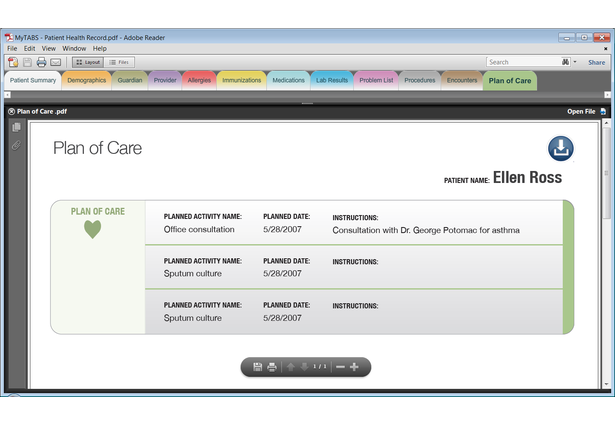Click the green heart Plan of Care icon

[93, 229]
